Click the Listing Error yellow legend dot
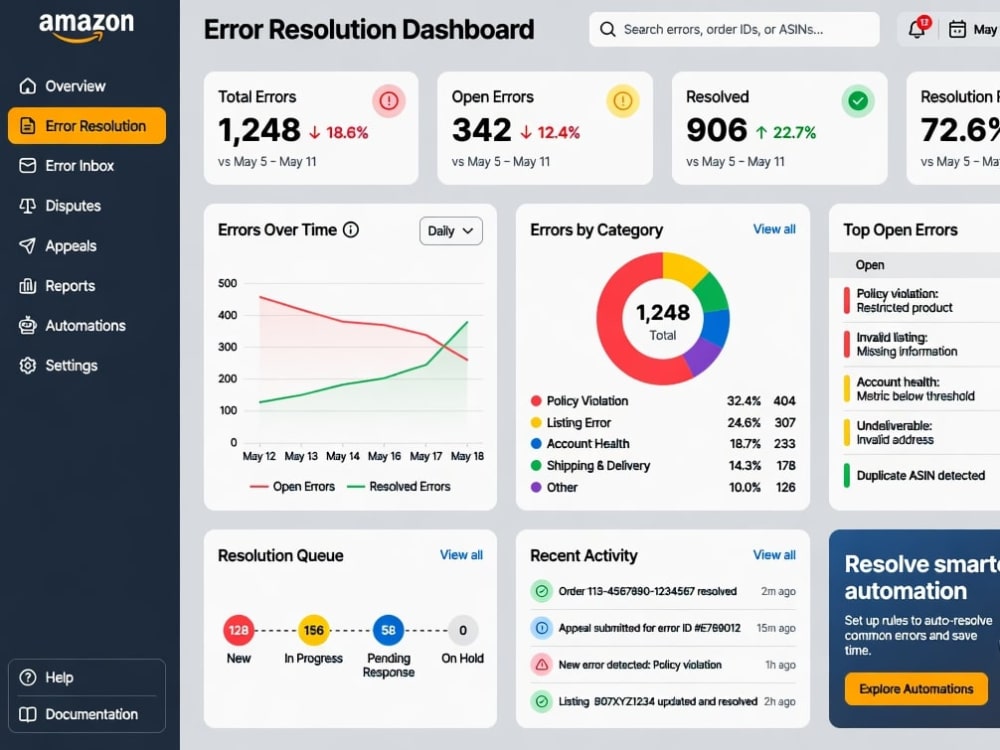The height and width of the screenshot is (750, 1000). (x=536, y=422)
